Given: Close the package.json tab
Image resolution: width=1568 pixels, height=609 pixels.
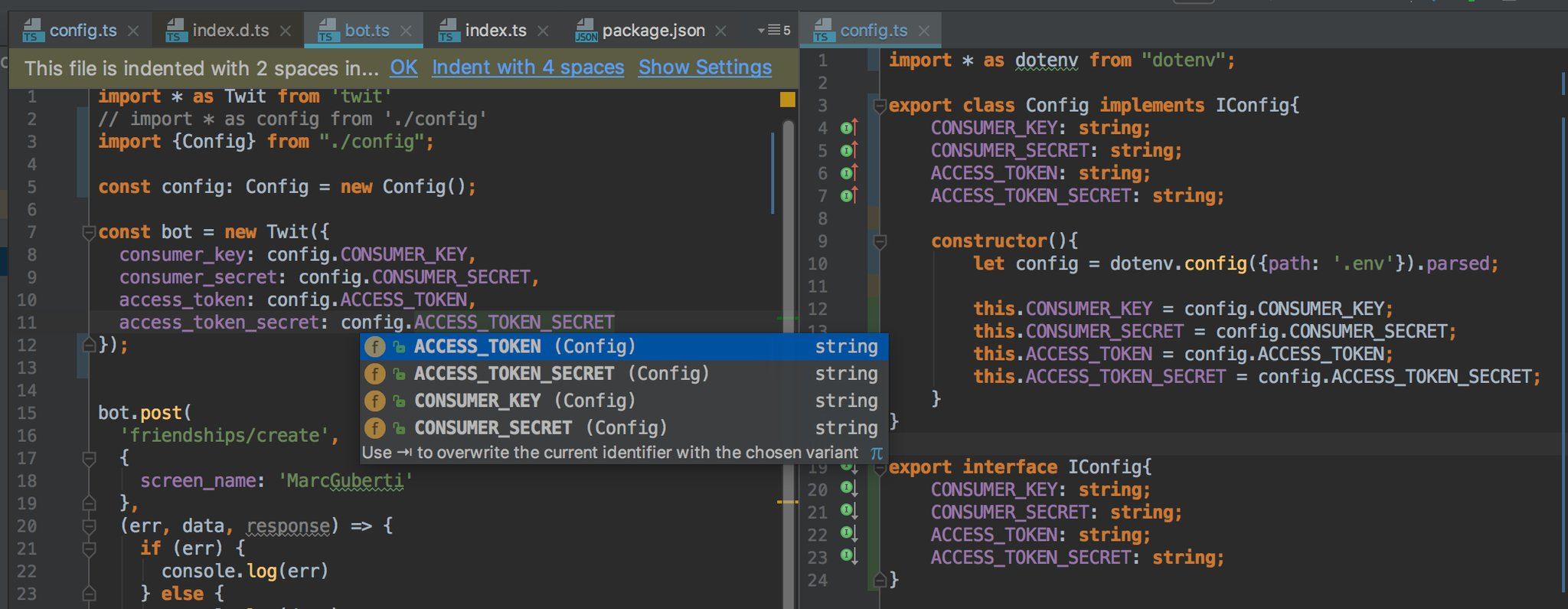Looking at the screenshot, I should (720, 31).
